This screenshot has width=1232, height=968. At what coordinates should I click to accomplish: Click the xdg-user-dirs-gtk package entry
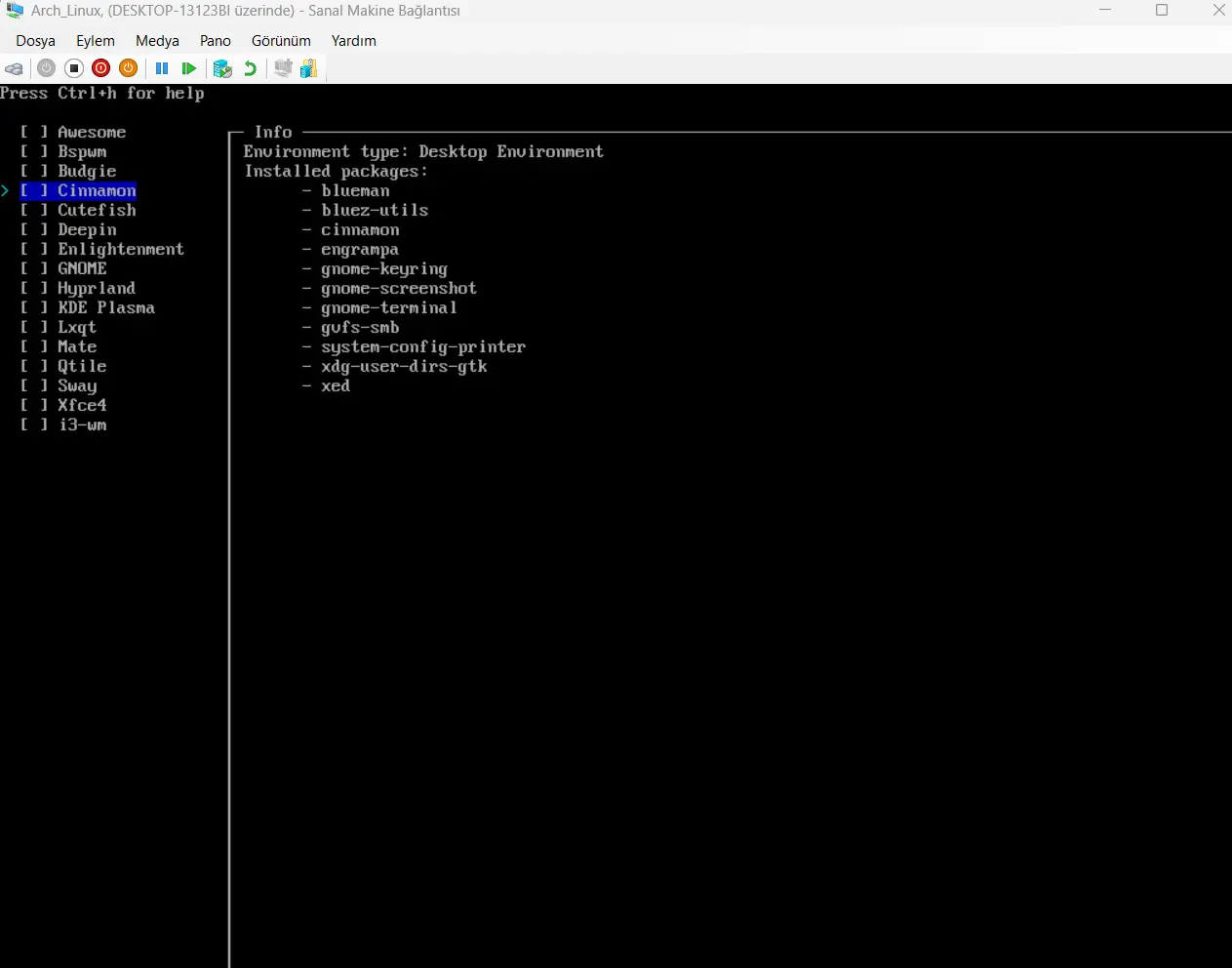tap(404, 366)
